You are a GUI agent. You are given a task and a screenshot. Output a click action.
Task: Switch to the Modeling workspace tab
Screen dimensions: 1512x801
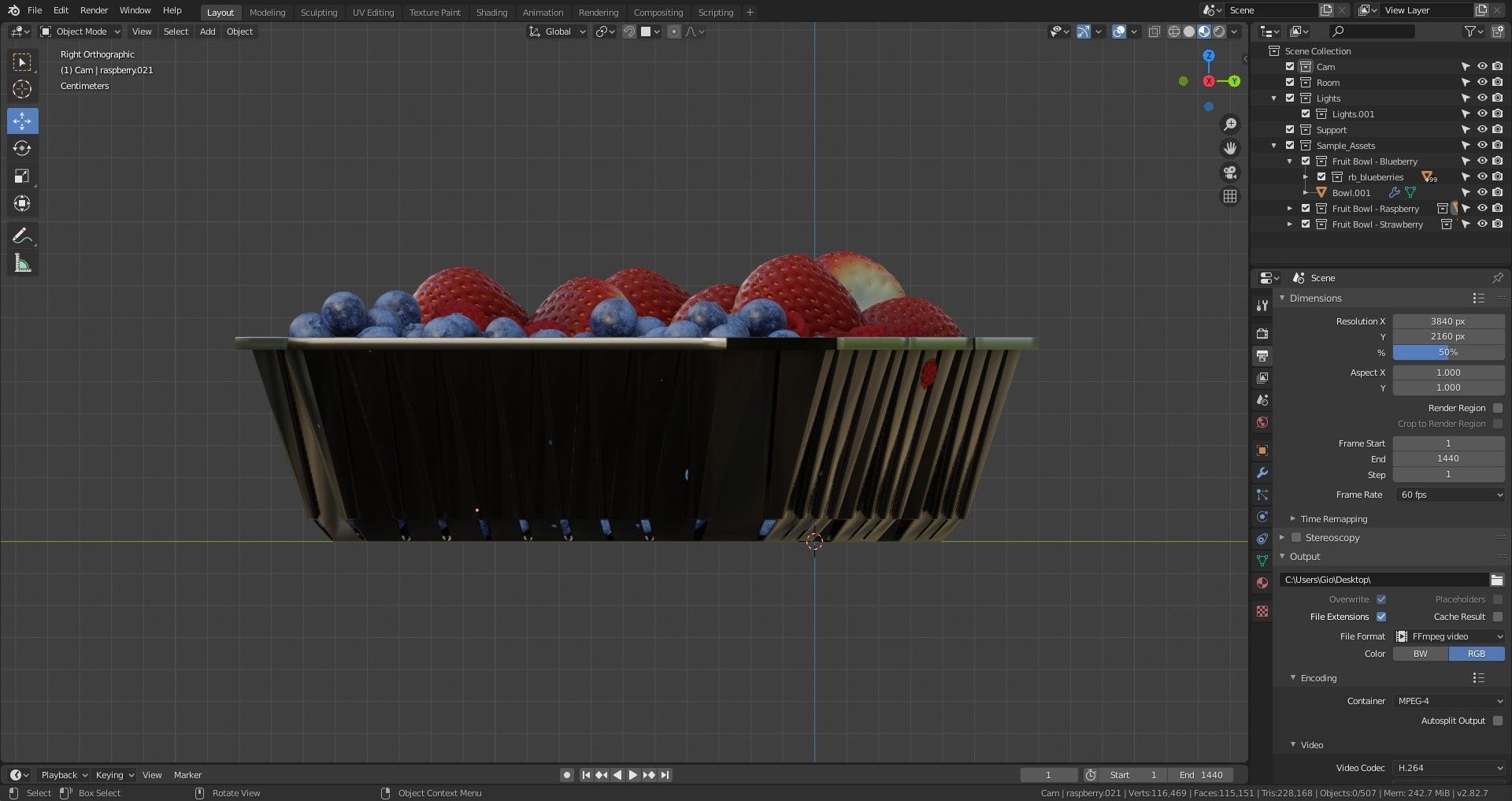267,13
